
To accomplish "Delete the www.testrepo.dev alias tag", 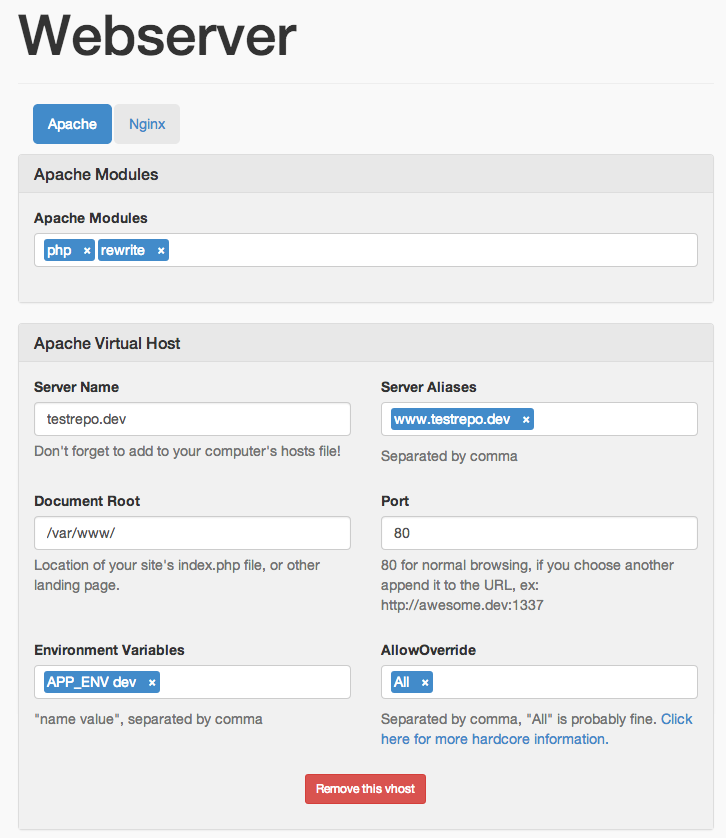I will (526, 420).
